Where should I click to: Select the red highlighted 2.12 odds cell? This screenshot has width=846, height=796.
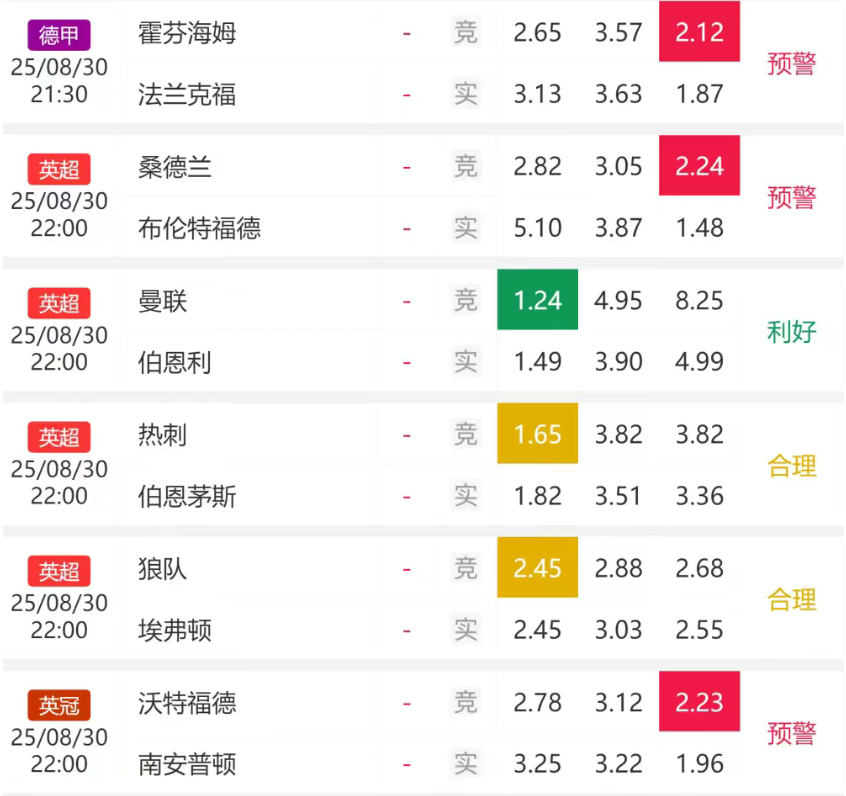point(699,32)
